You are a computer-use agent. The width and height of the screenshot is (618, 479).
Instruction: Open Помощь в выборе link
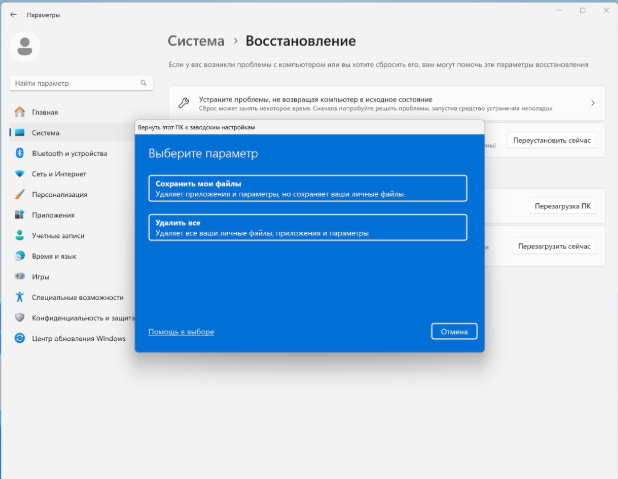click(x=181, y=332)
